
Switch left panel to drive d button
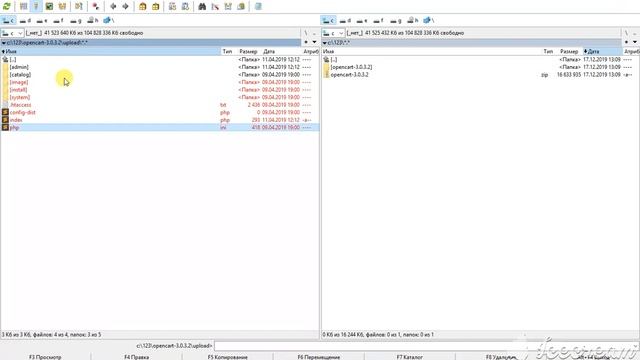(25, 20)
